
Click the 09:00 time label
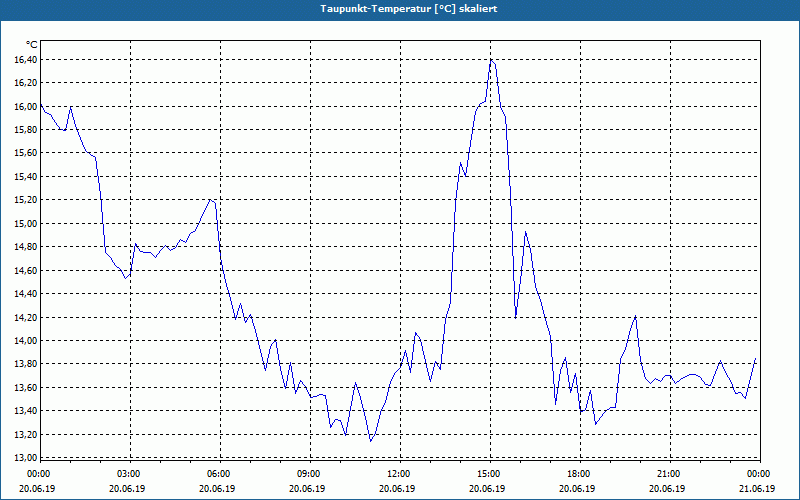tap(310, 474)
